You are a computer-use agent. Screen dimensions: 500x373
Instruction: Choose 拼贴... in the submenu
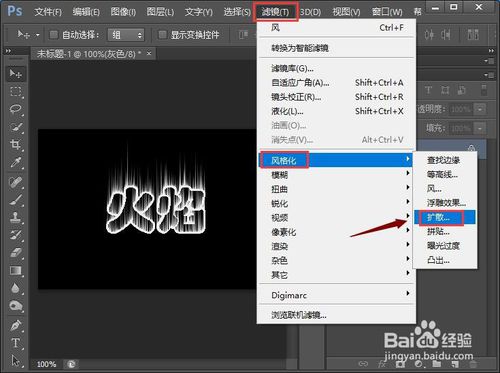click(445, 231)
